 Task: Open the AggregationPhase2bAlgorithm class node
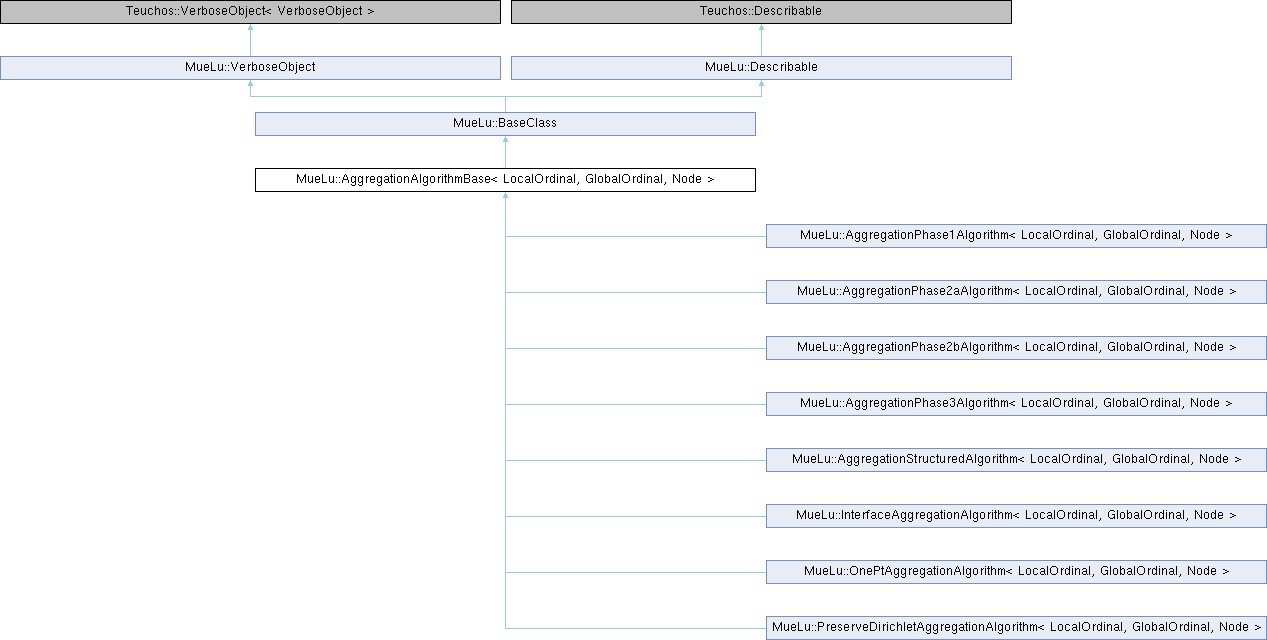(x=1016, y=347)
